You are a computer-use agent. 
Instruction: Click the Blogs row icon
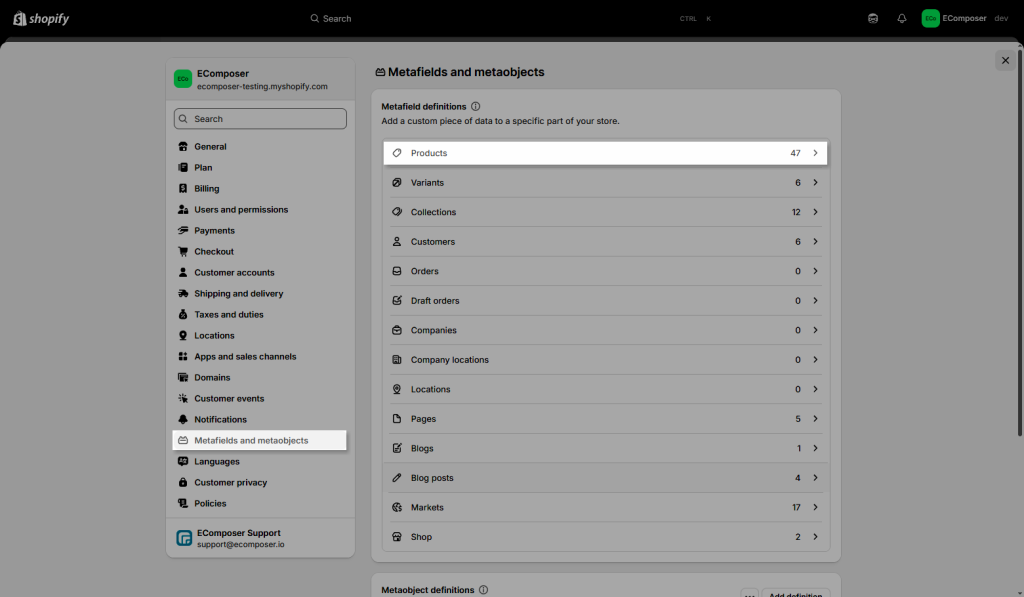(x=396, y=448)
